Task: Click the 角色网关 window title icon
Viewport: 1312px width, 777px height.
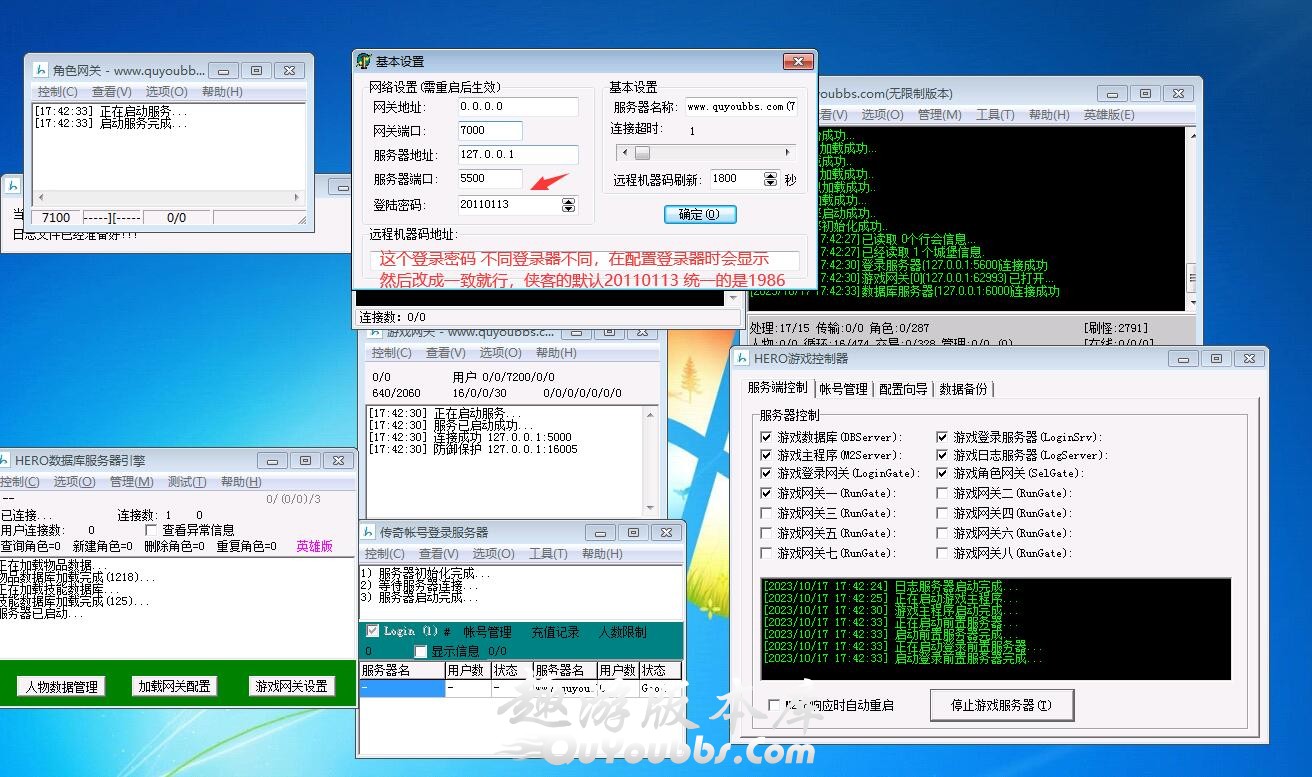Action: (x=40, y=70)
